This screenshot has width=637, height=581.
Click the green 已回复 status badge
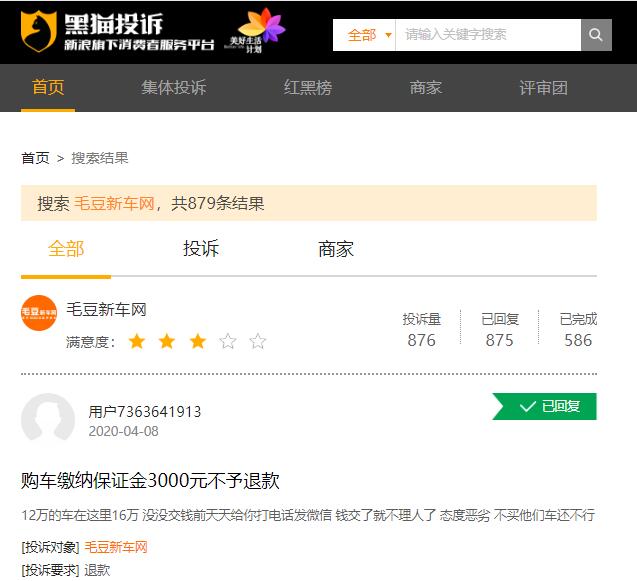(544, 406)
